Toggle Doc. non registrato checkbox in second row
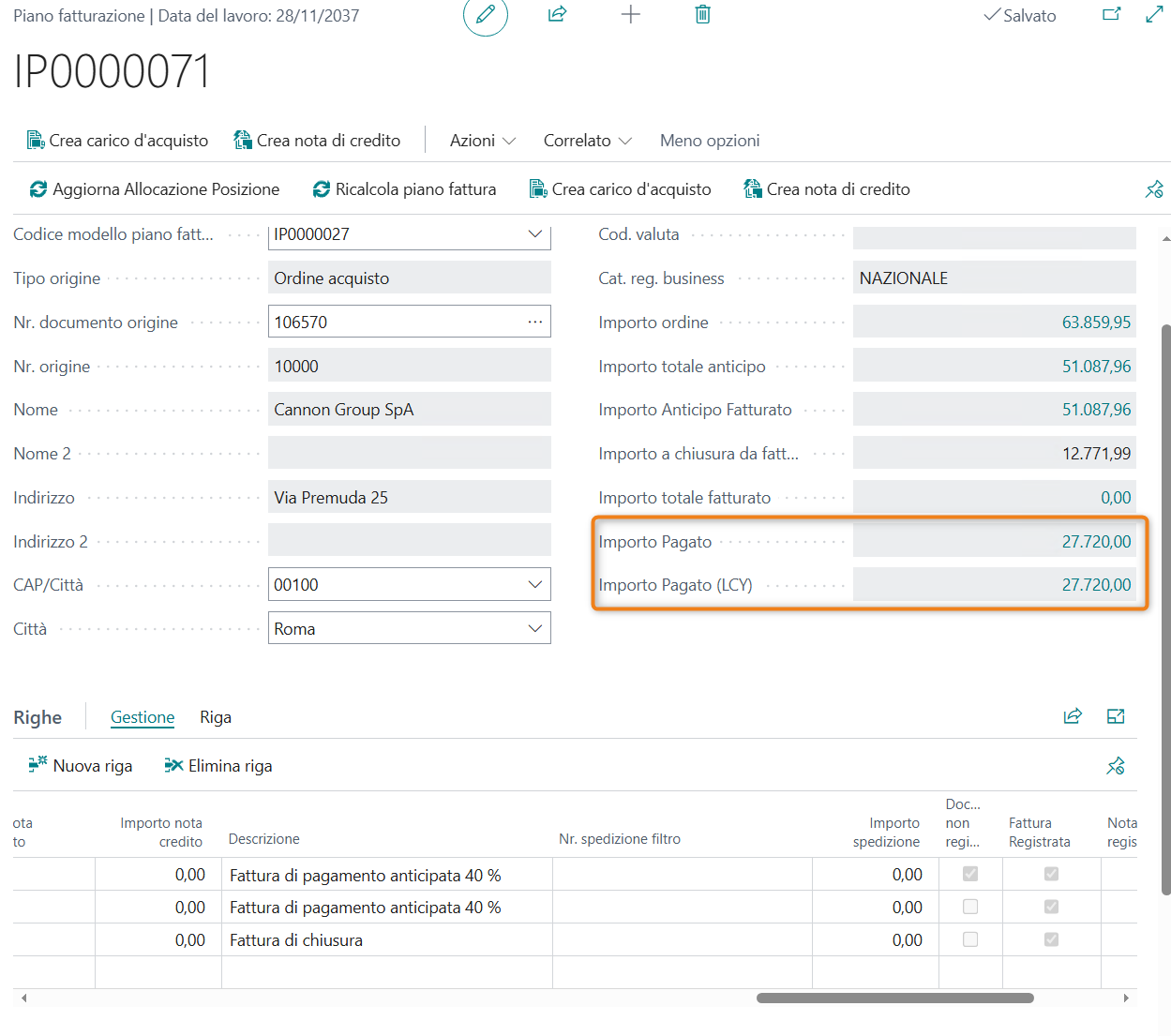 pos(970,907)
